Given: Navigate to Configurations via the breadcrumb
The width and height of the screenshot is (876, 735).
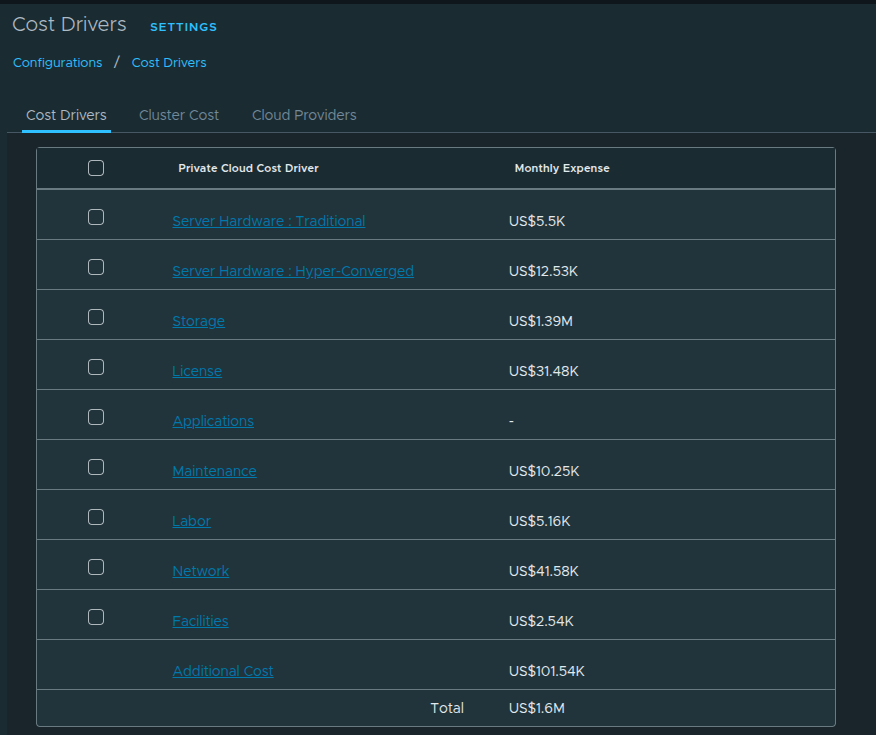Looking at the screenshot, I should click(x=57, y=62).
